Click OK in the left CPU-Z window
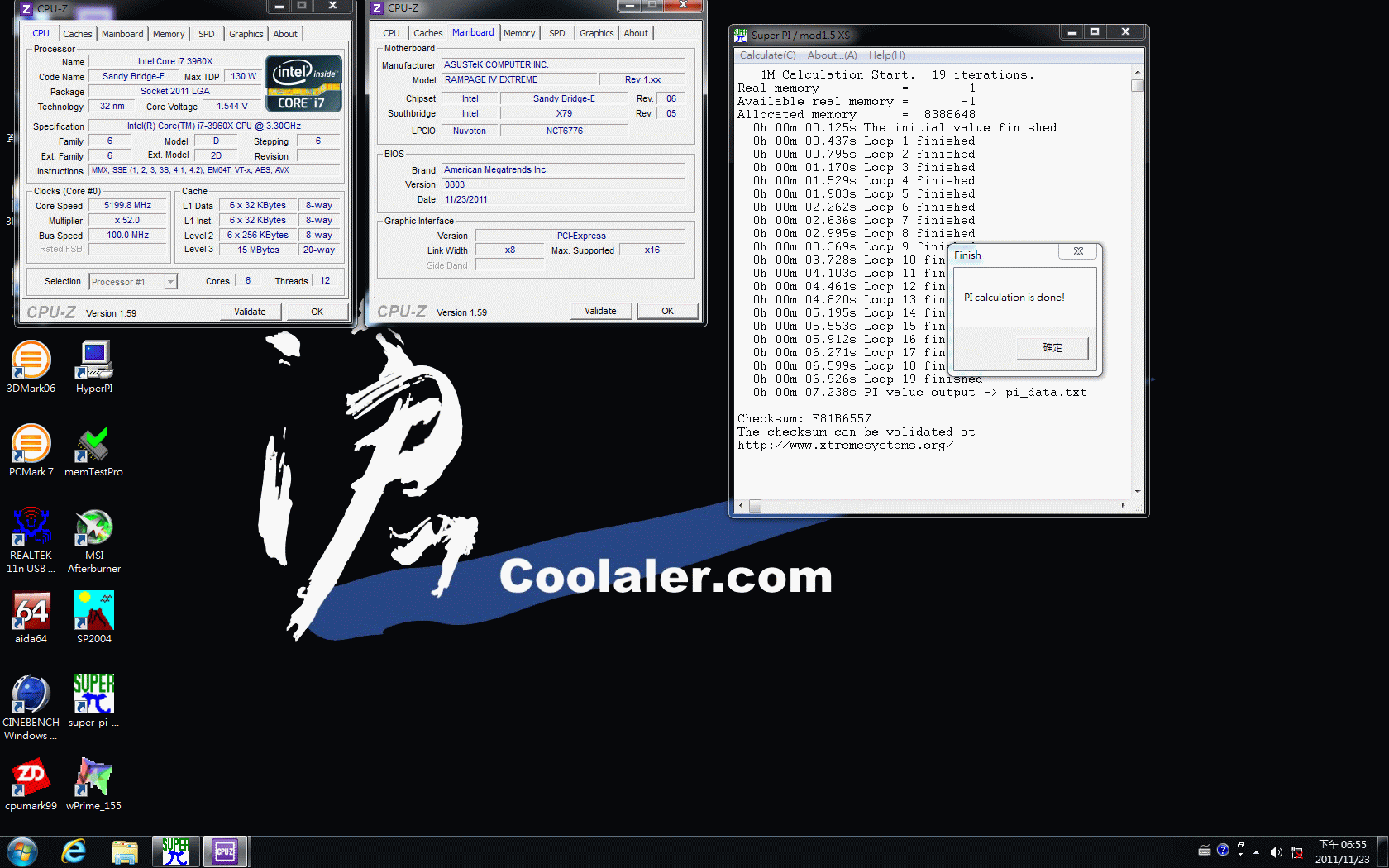1389x868 pixels. point(317,312)
